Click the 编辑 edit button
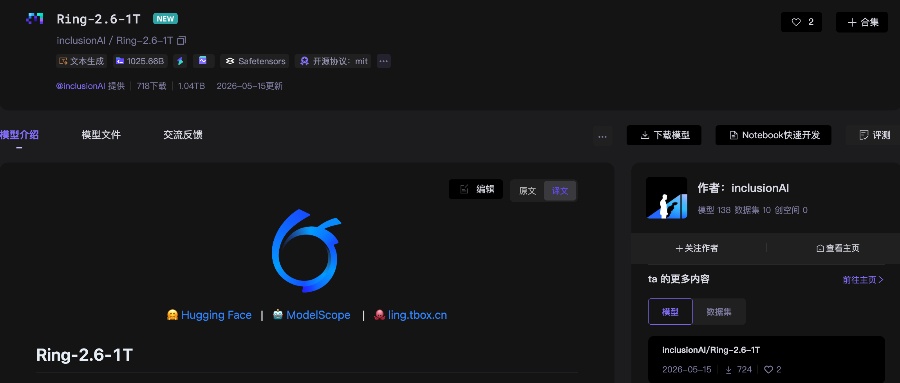This screenshot has width=900, height=383. tap(476, 189)
